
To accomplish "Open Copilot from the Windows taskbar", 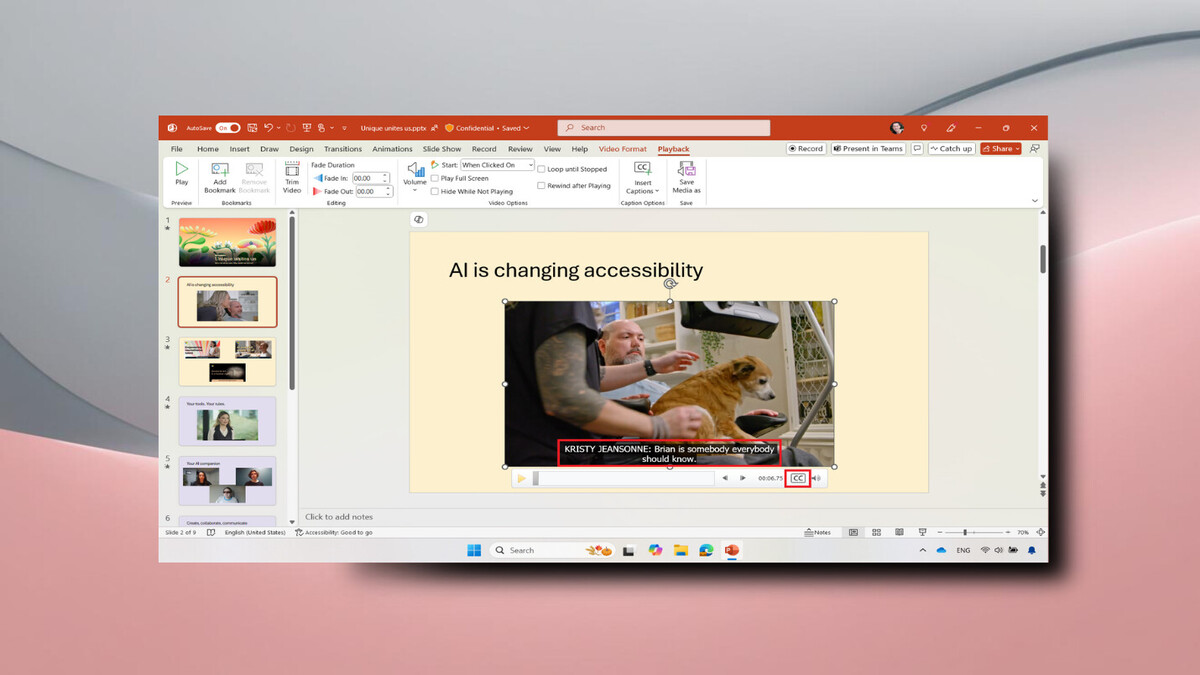I will (656, 550).
